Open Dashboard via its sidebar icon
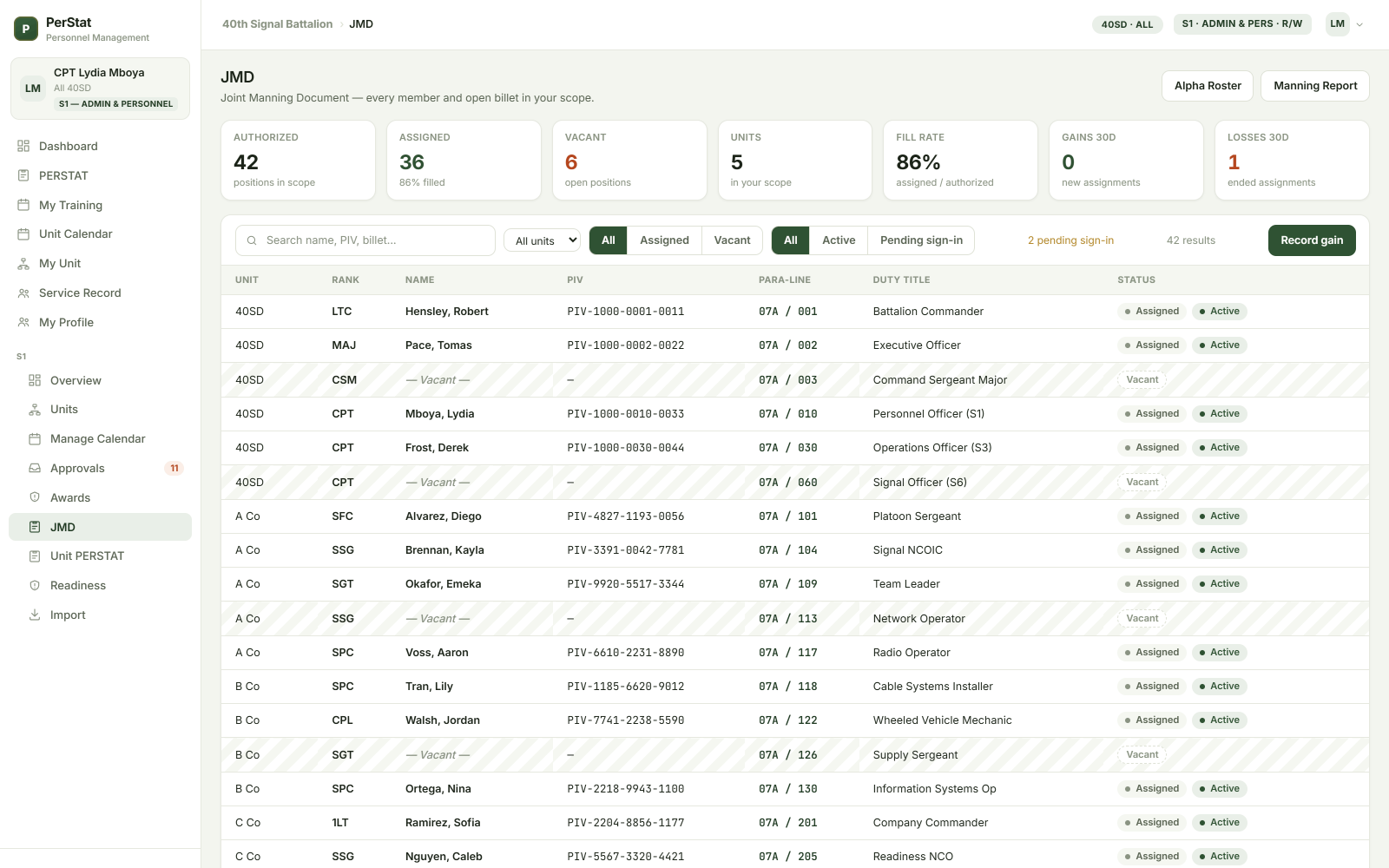Viewport: 1389px width, 868px height. click(x=23, y=146)
